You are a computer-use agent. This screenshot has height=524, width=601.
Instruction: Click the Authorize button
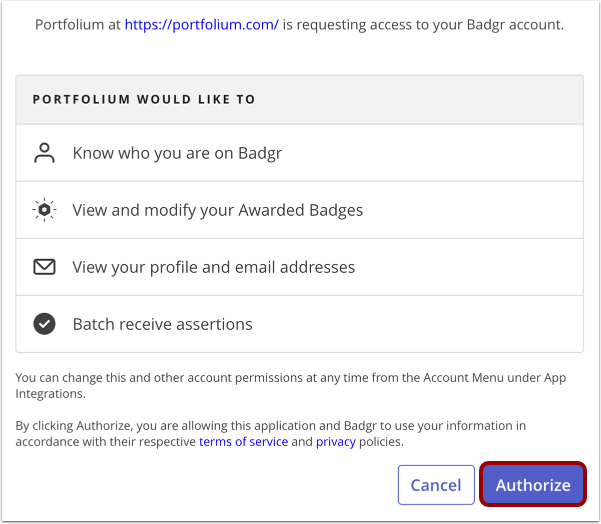[532, 485]
